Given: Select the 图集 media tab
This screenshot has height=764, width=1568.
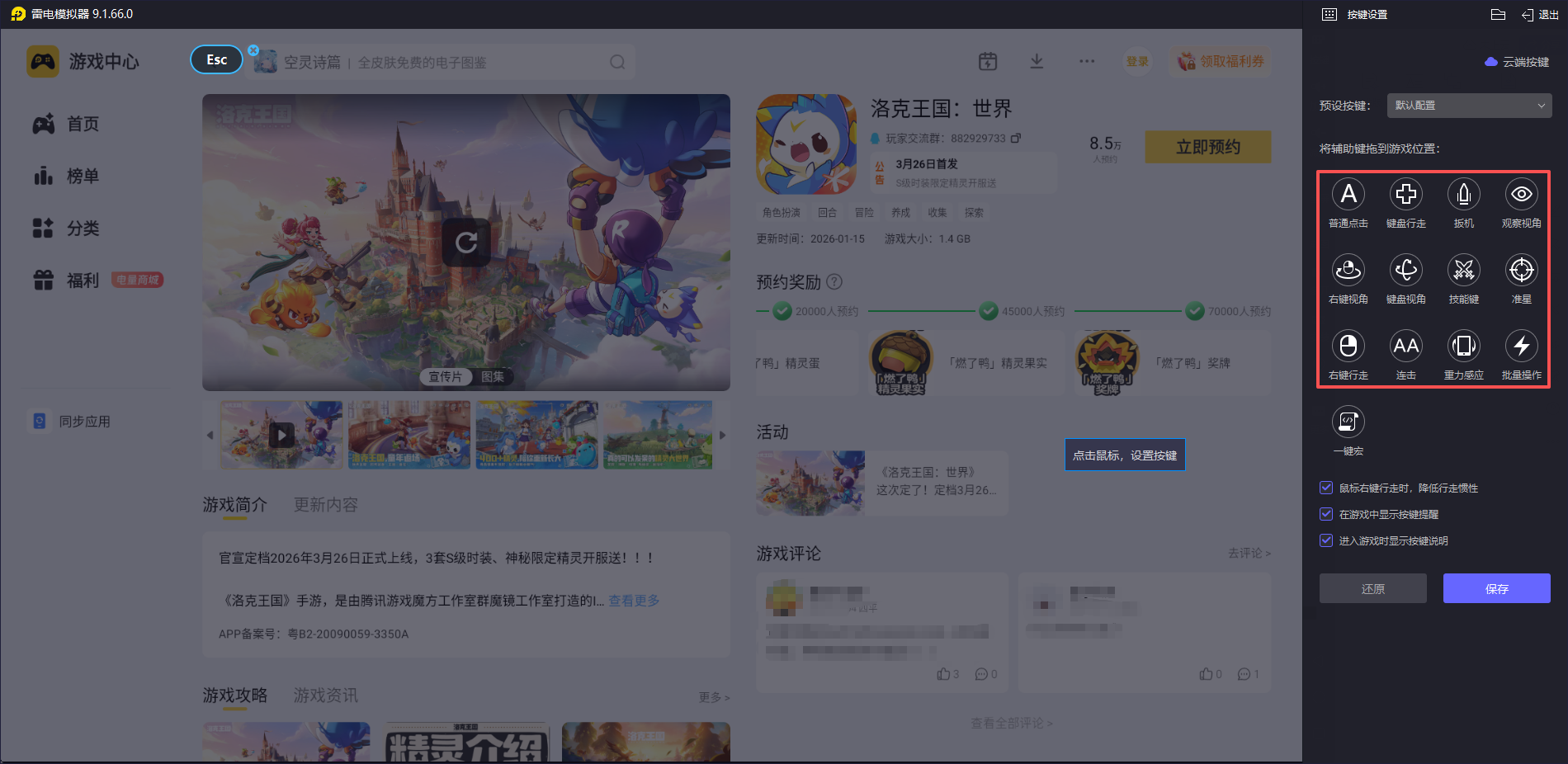Looking at the screenshot, I should tap(493, 376).
